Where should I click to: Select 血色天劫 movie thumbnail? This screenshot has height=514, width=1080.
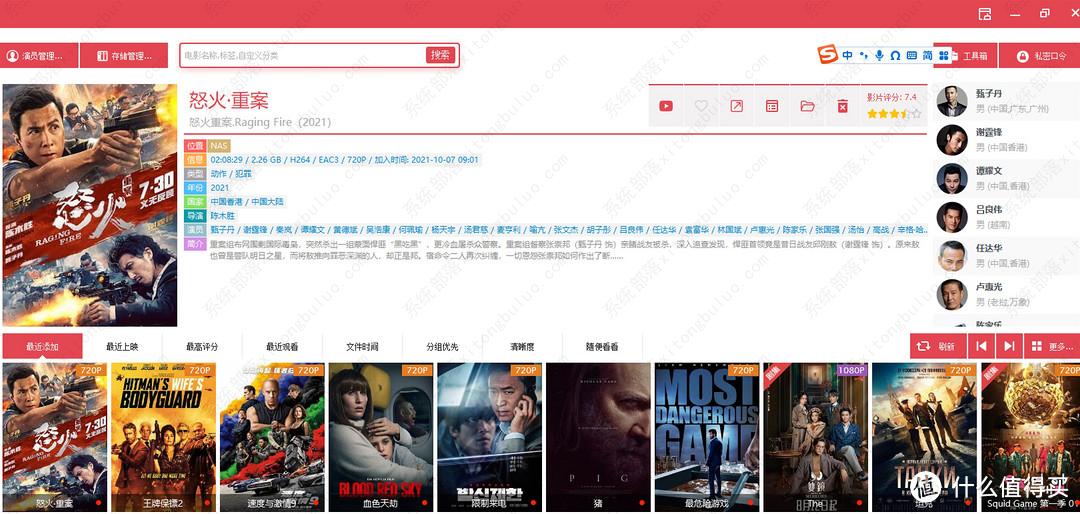(x=381, y=438)
